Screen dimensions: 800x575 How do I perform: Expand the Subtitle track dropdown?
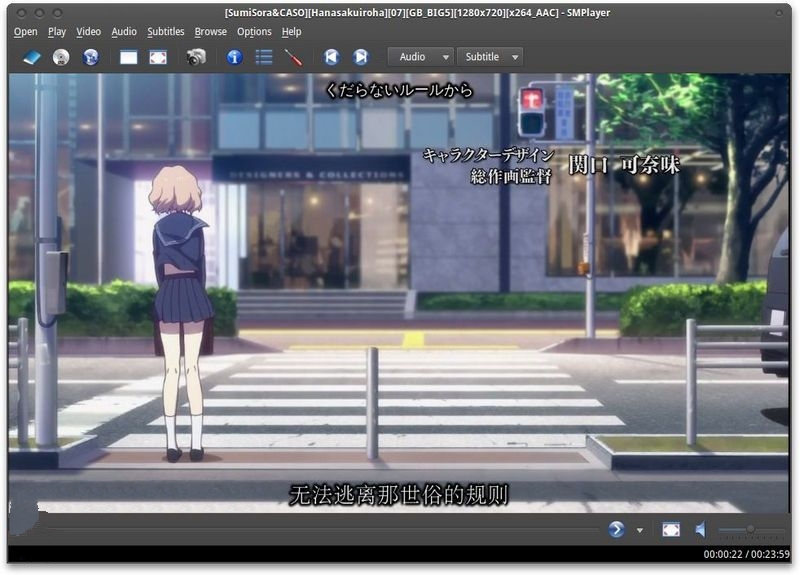coord(489,57)
